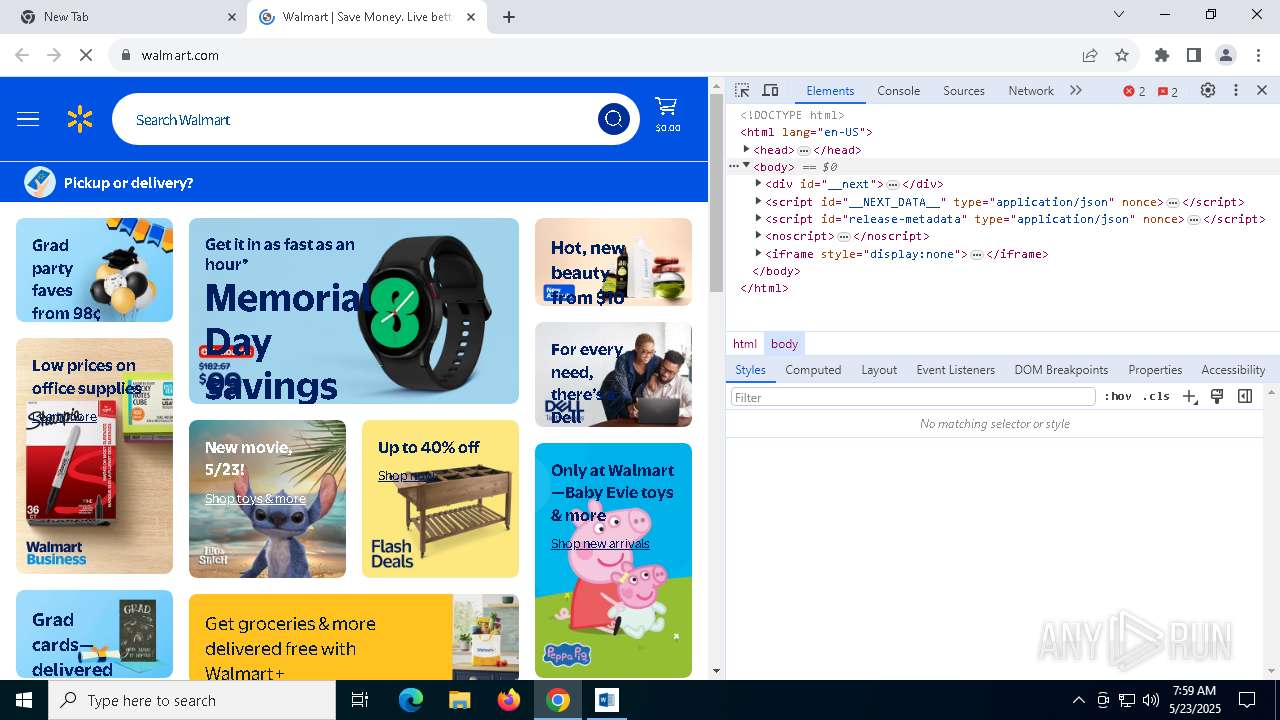
Task: Click Shop new arrivals link
Action: click(600, 544)
